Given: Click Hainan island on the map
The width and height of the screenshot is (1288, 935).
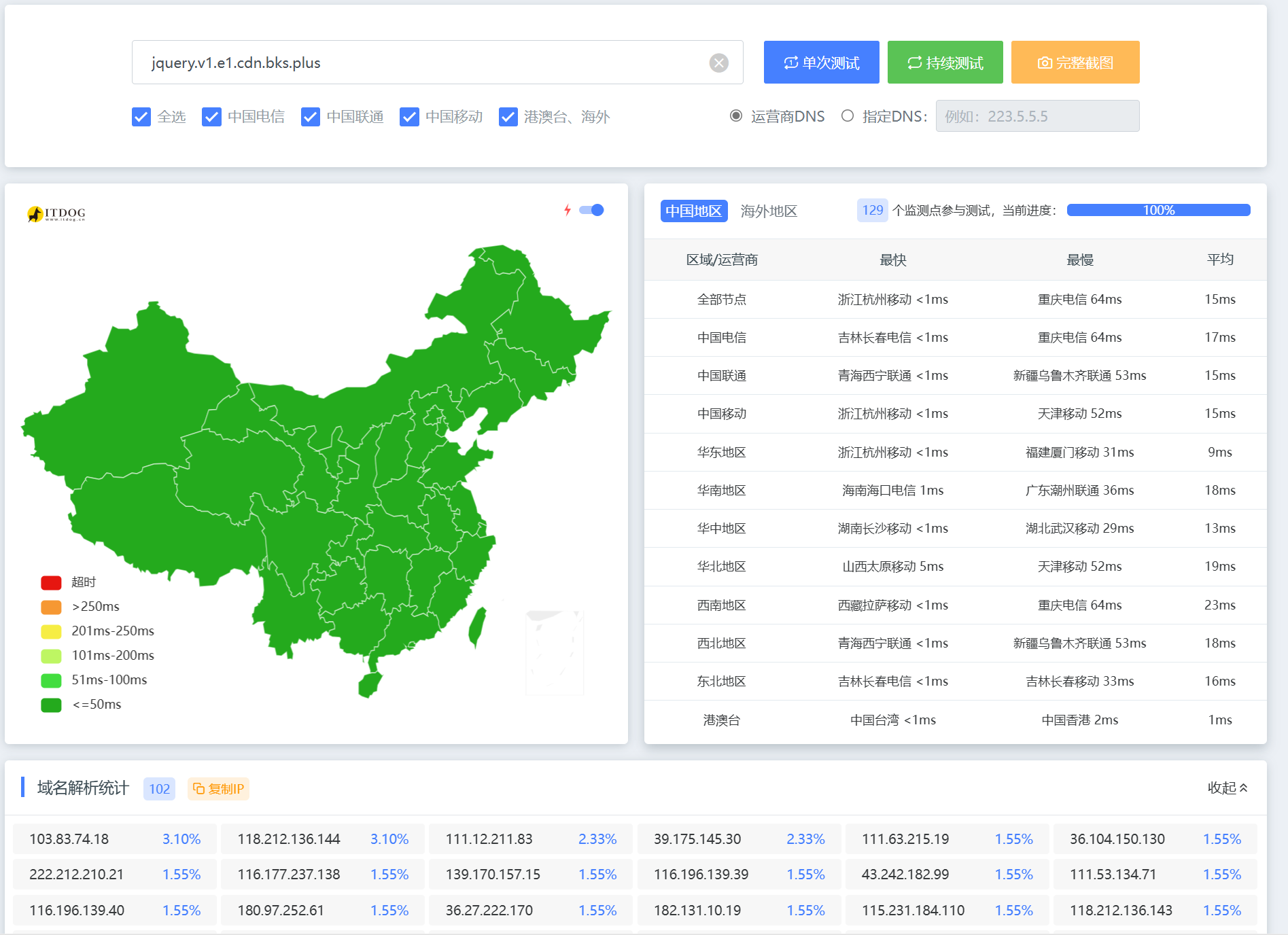Looking at the screenshot, I should [x=370, y=684].
